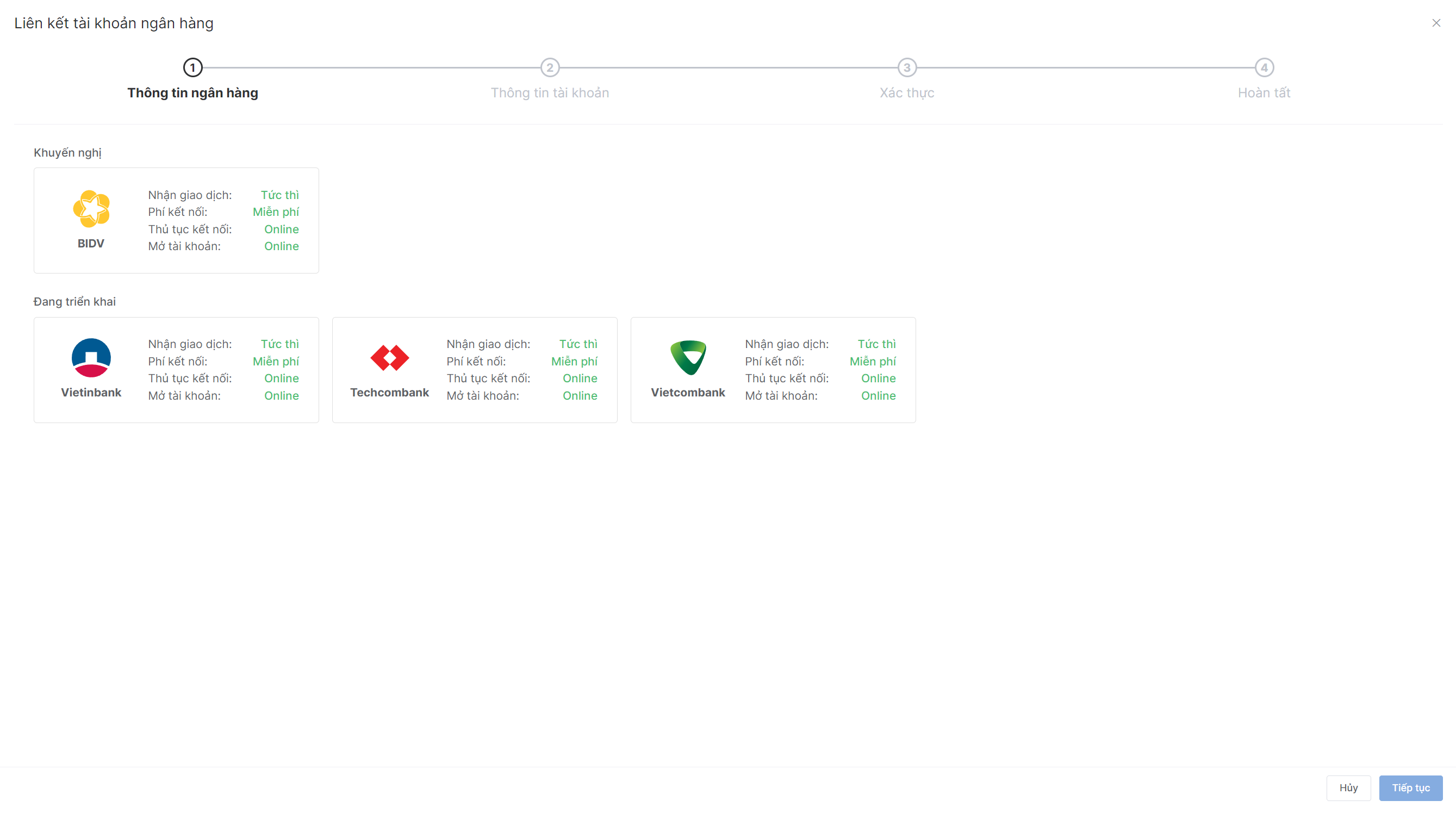This screenshot has width=1456, height=813.
Task: Click step 1 circle in stepper
Action: point(193,68)
